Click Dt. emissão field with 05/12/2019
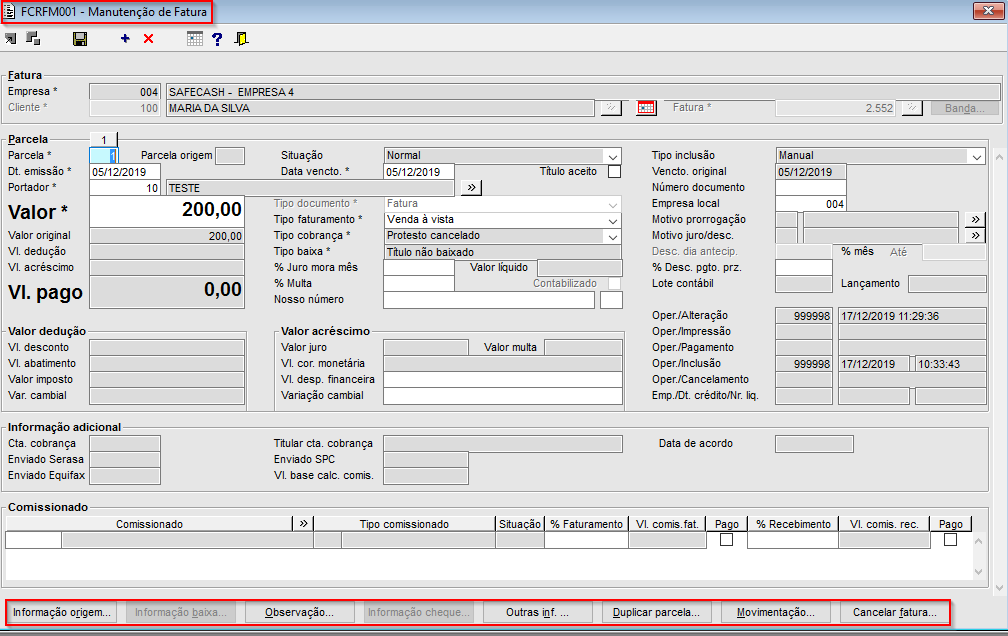 125,172
